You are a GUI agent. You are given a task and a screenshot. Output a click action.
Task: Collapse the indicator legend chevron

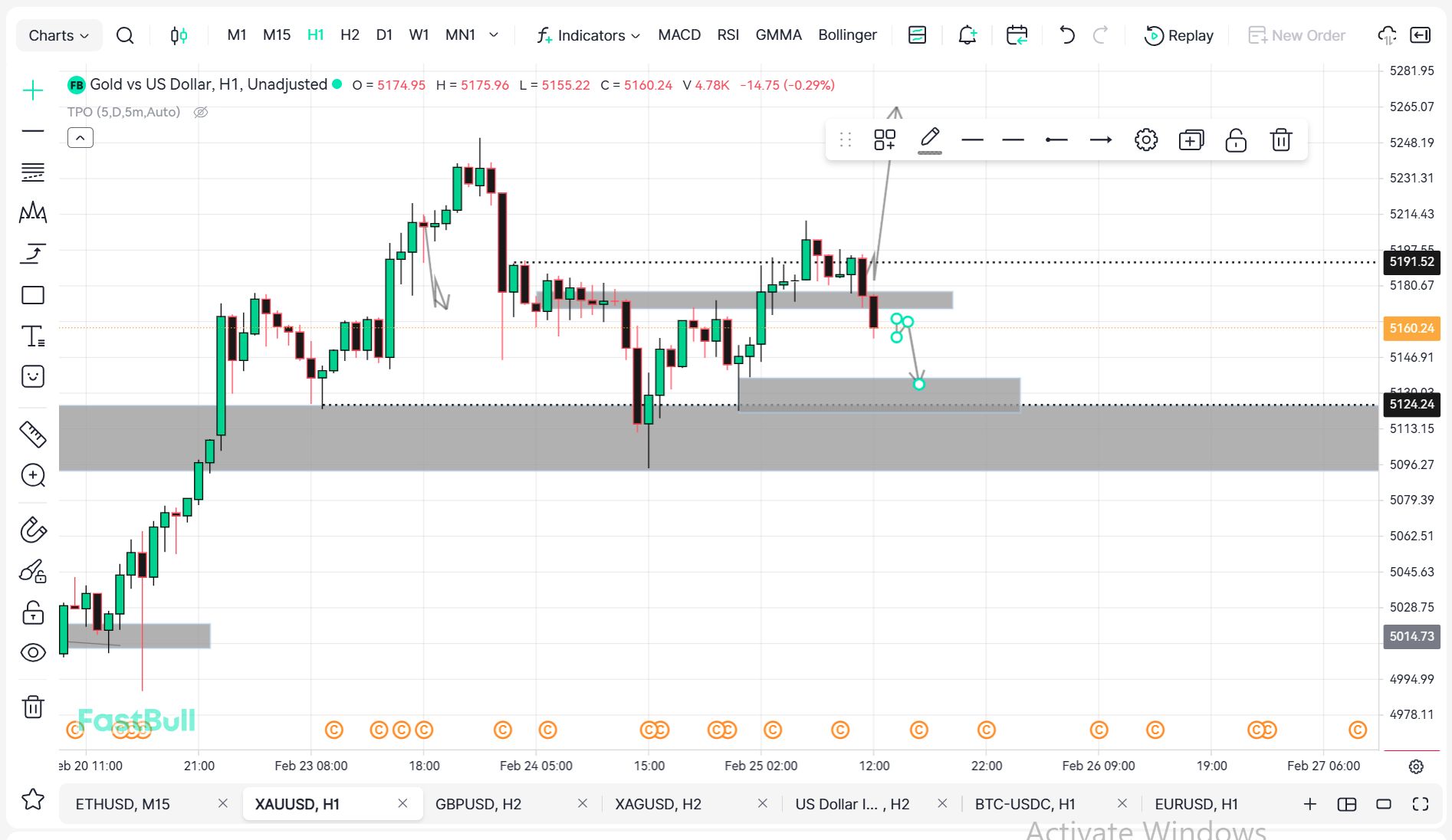pyautogui.click(x=80, y=138)
